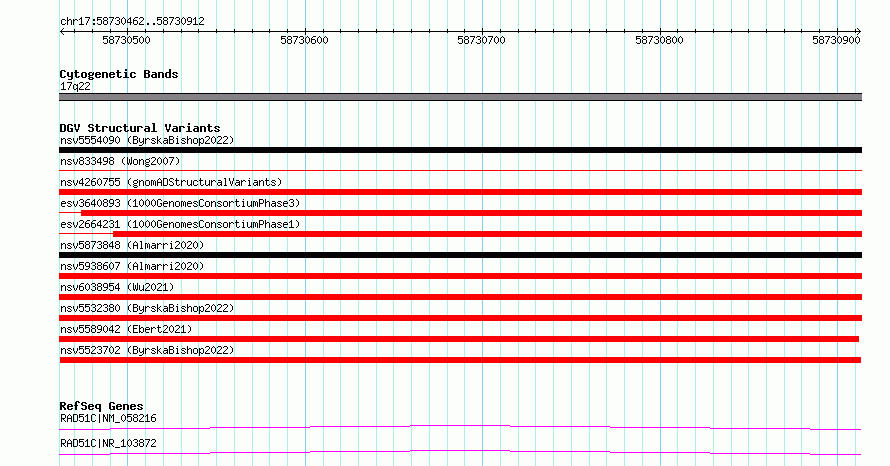890x466 pixels.
Task: Click the red bar for nsv5532380
Action: [x=460, y=318]
